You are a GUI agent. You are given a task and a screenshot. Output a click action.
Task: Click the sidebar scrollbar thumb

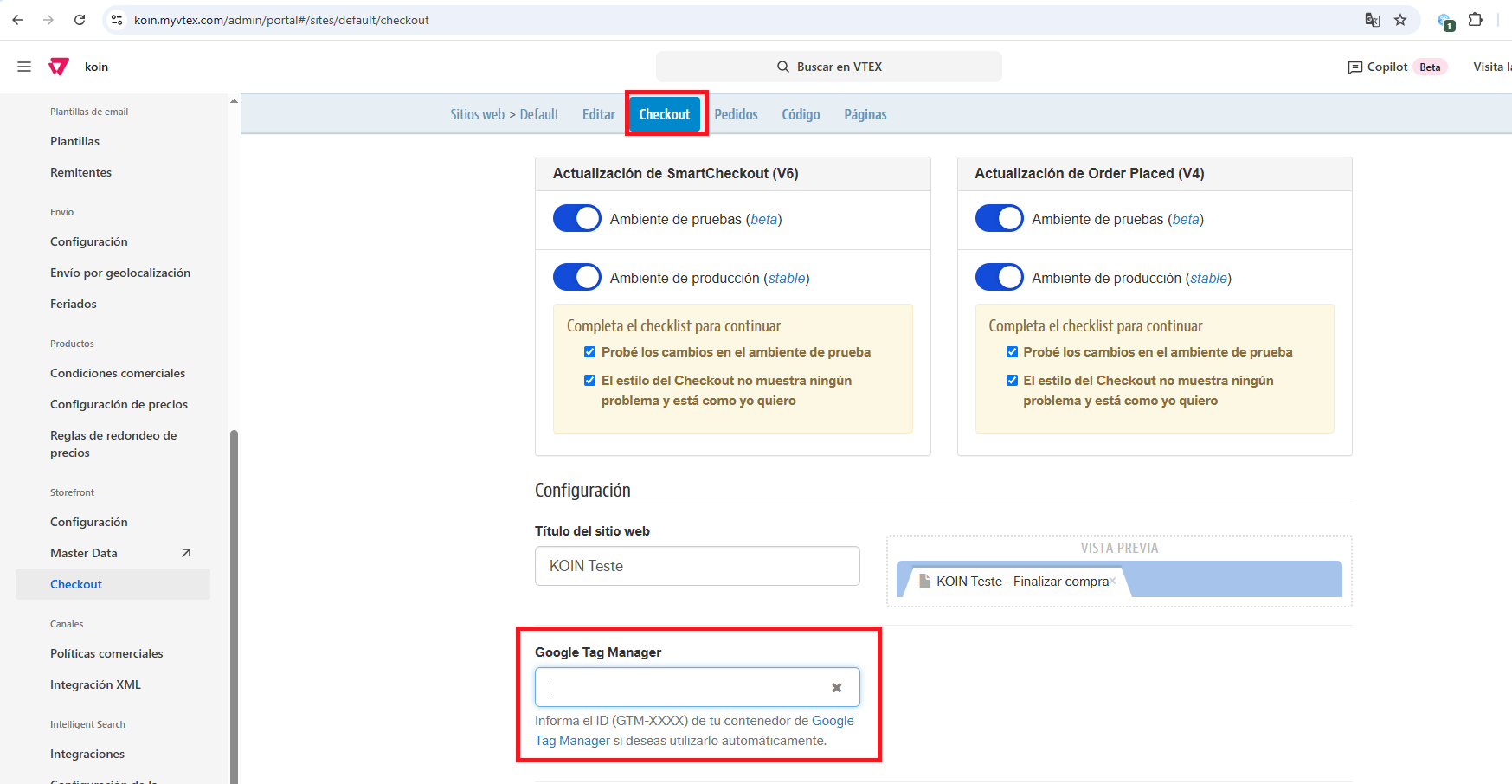(x=234, y=606)
